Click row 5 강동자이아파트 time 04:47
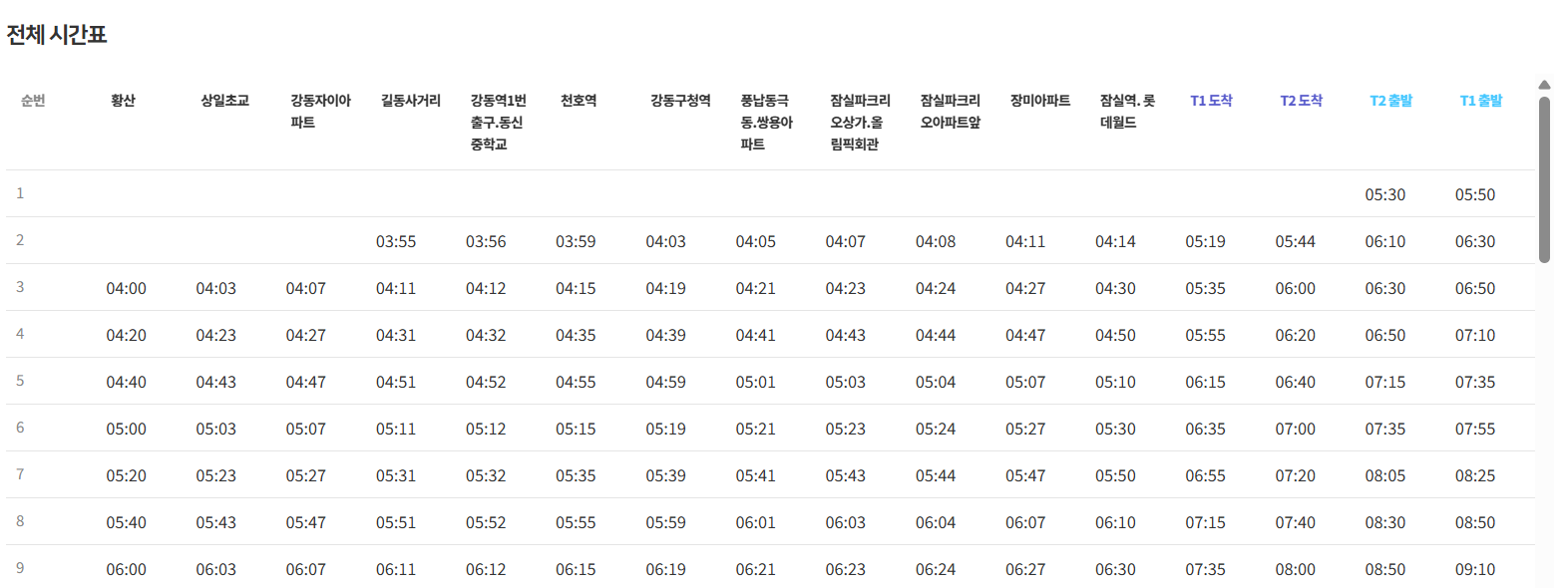Screen dimensions: 1568x588 point(305,383)
